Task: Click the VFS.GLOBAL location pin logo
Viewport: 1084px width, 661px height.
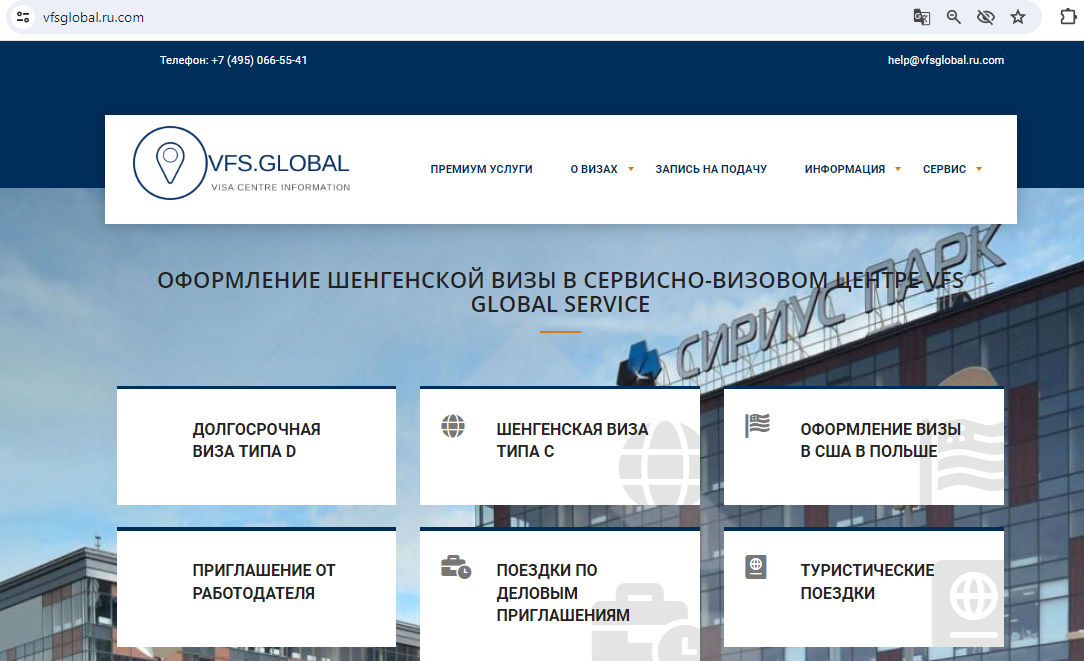Action: (169, 163)
